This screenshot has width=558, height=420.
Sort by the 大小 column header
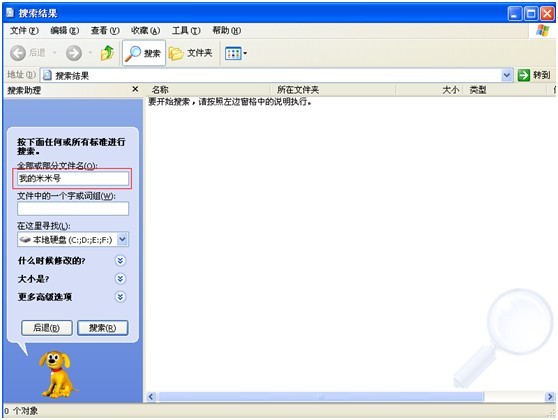(x=429, y=90)
